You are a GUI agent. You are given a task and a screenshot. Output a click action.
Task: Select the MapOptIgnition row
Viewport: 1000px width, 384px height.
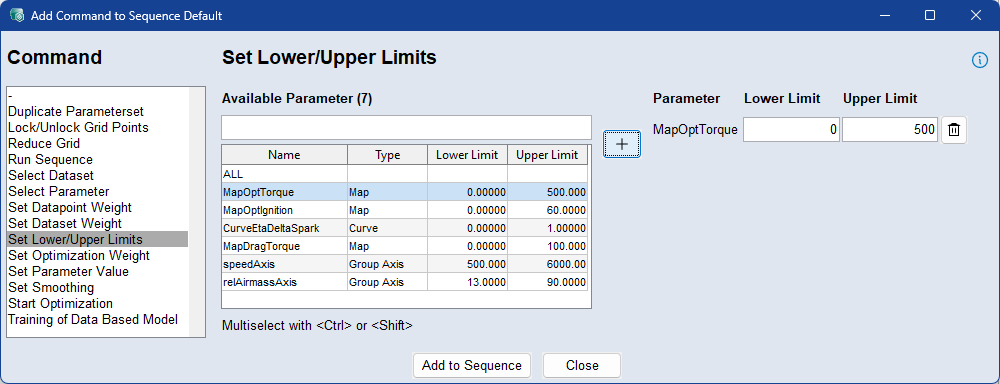click(404, 209)
